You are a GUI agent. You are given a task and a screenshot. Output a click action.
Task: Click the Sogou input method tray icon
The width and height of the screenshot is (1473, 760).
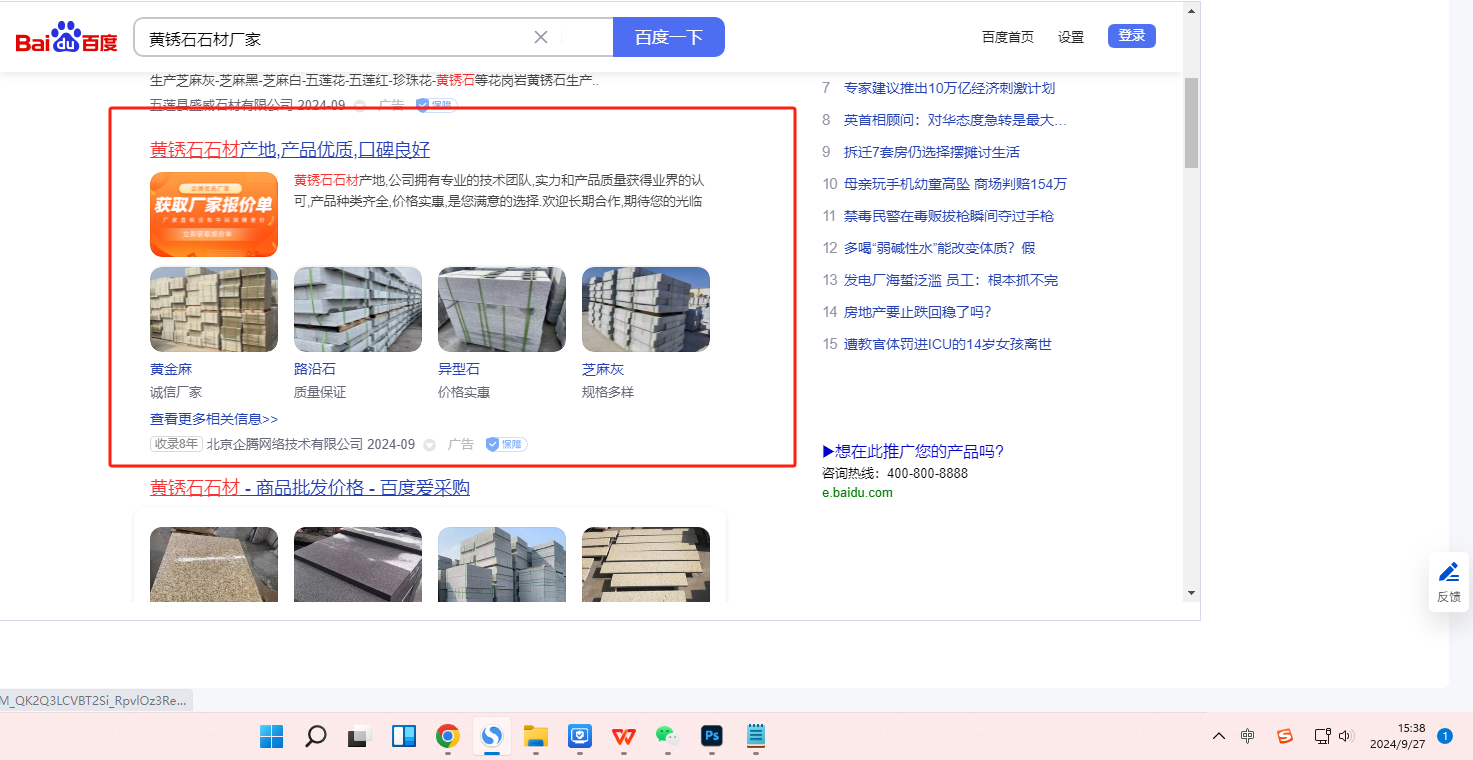1285,737
